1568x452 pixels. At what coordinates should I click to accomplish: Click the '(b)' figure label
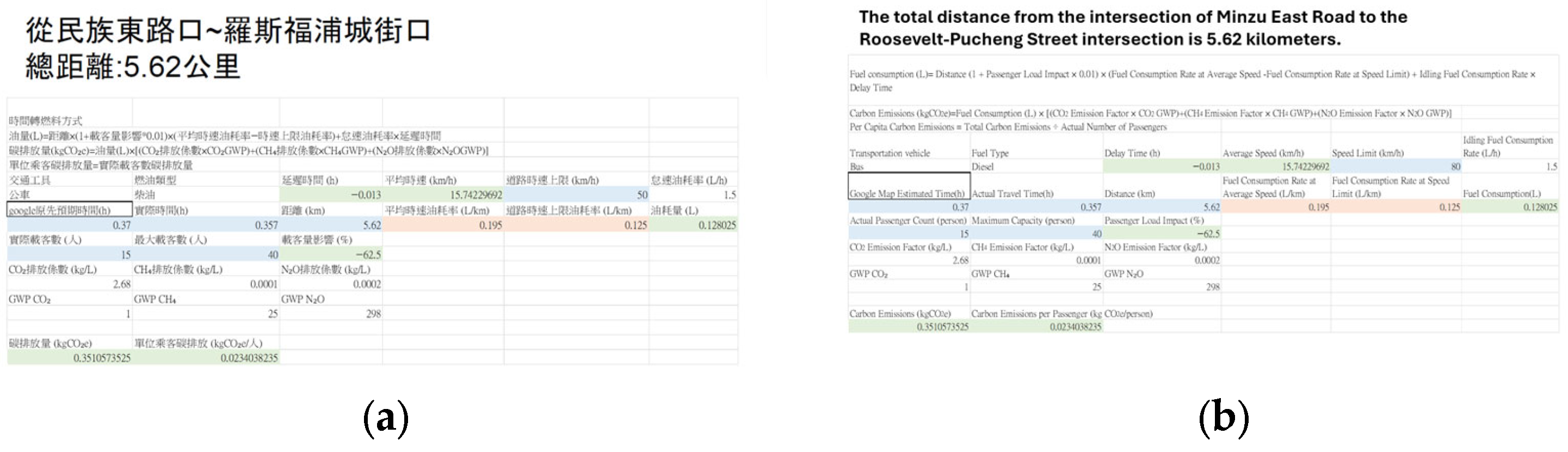pos(1224,418)
